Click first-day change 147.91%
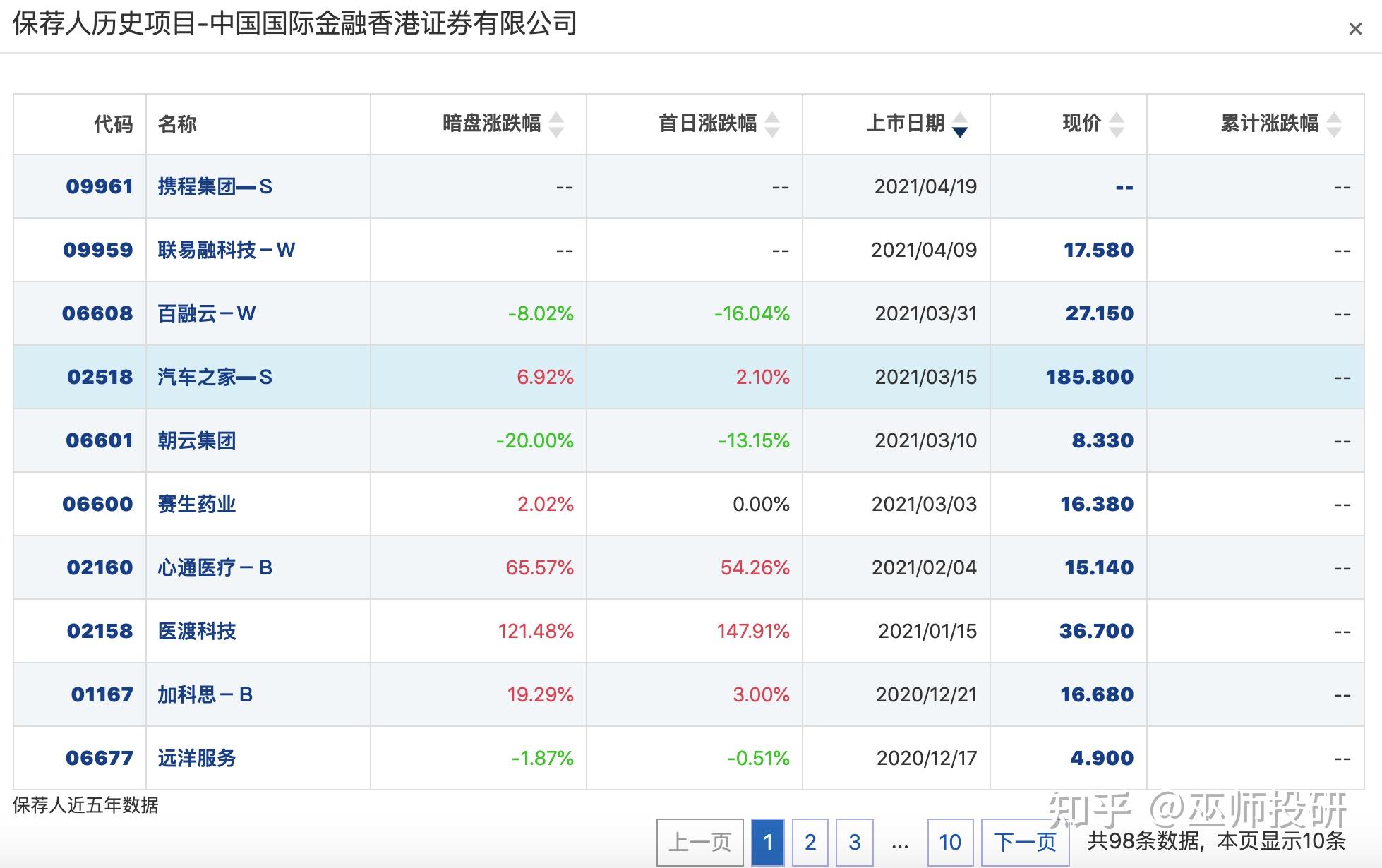The image size is (1382, 868). pyautogui.click(x=753, y=631)
